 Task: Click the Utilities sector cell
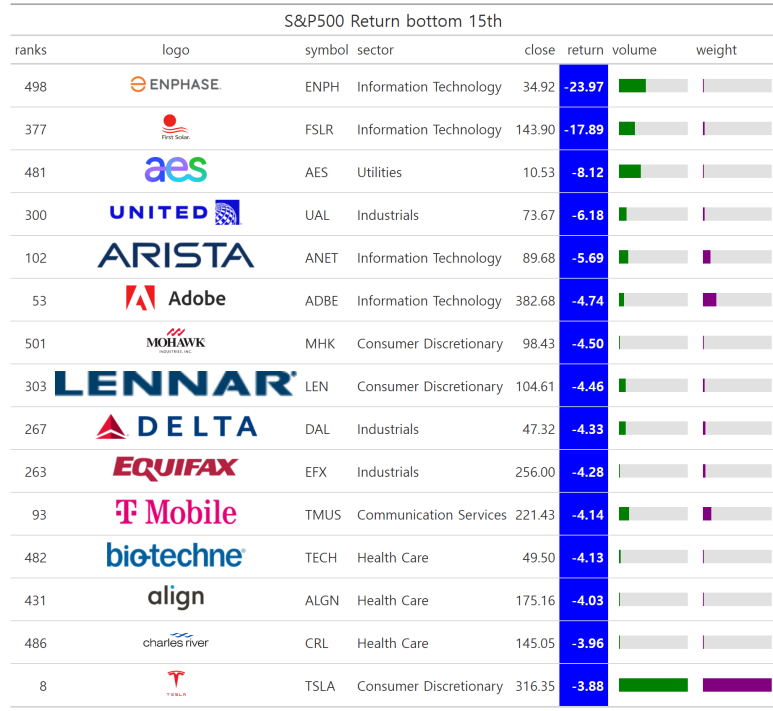click(x=379, y=173)
